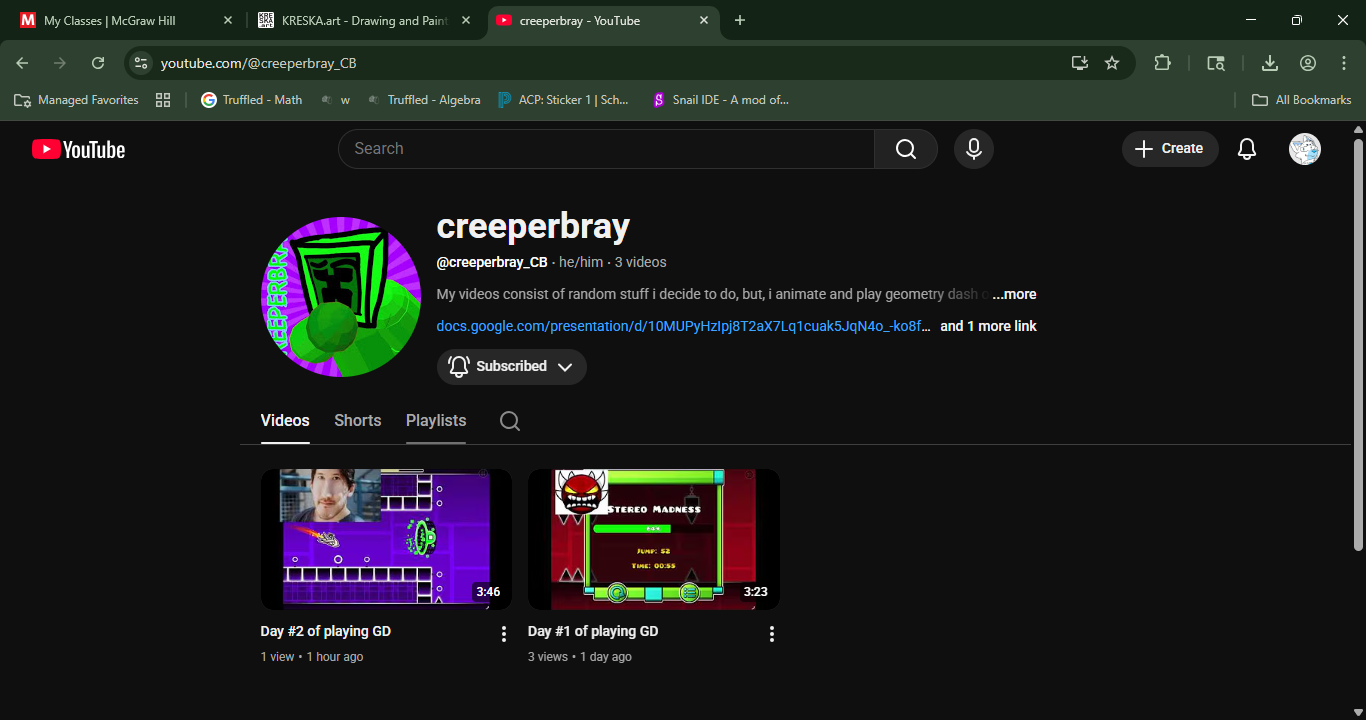Image resolution: width=1366 pixels, height=720 pixels.
Task: Expand channel description with ...more
Action: pos(1014,294)
